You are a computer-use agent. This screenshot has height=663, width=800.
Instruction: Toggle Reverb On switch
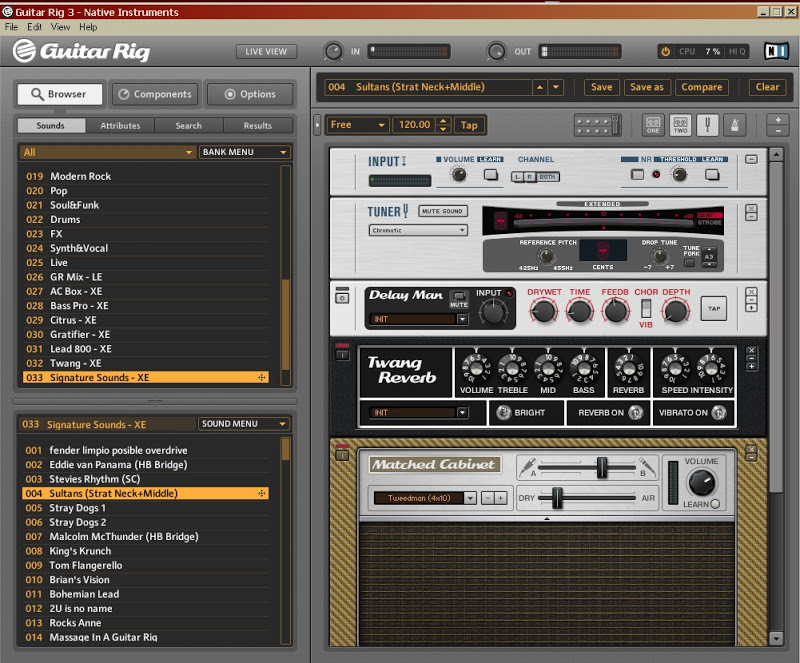point(634,412)
